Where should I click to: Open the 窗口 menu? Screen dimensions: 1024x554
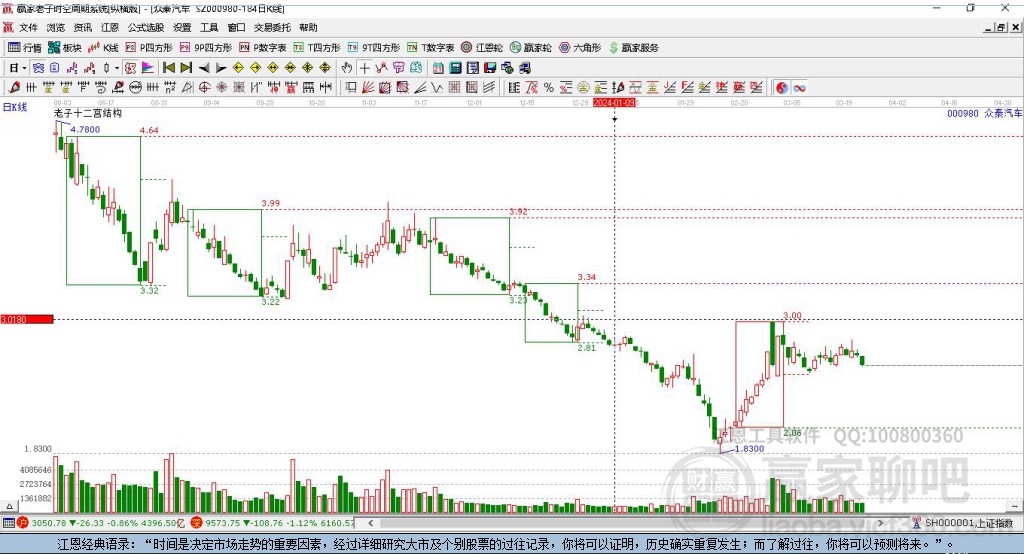(x=236, y=27)
